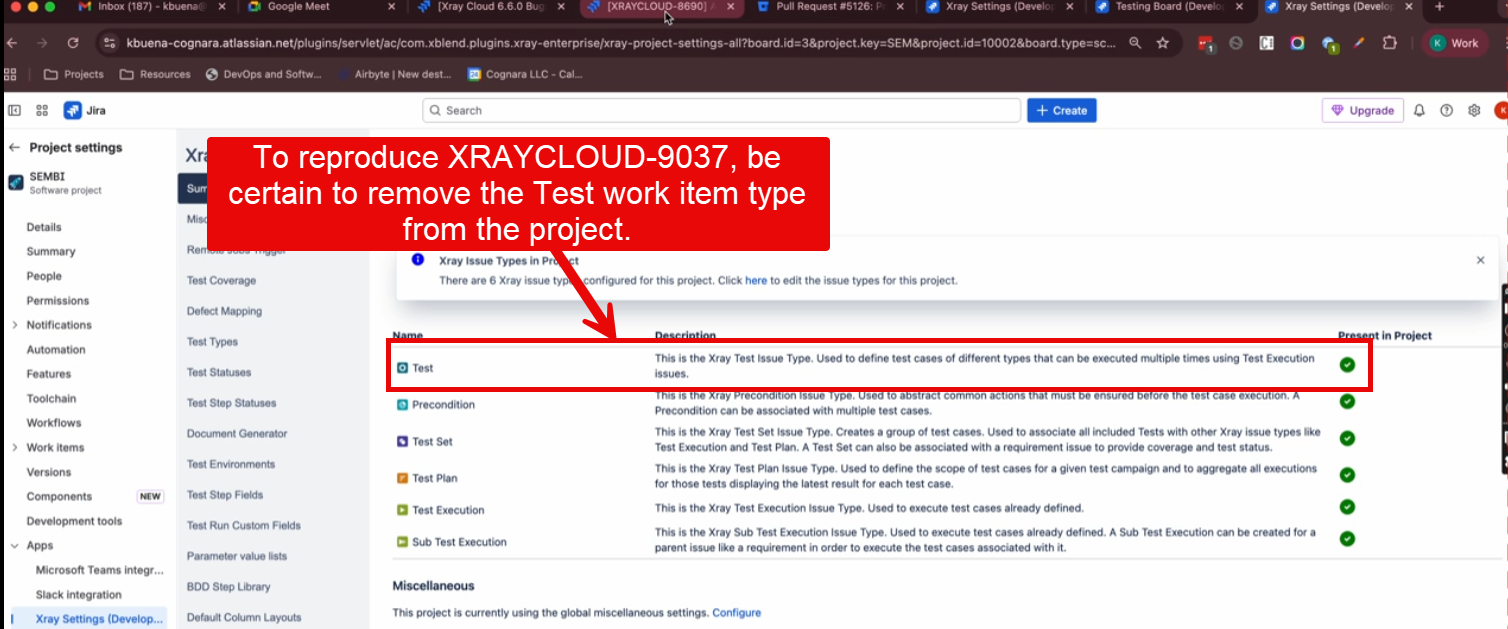Bookmark page with the star icon
The height and width of the screenshot is (629, 1508).
[1163, 44]
